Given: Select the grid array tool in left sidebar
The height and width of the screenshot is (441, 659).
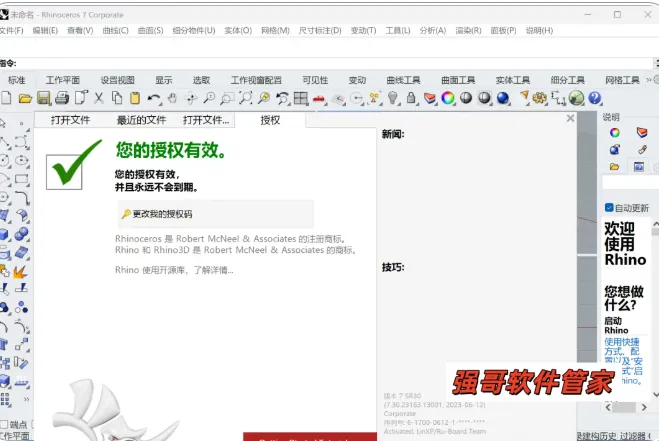Looking at the screenshot, I should coord(5,399).
